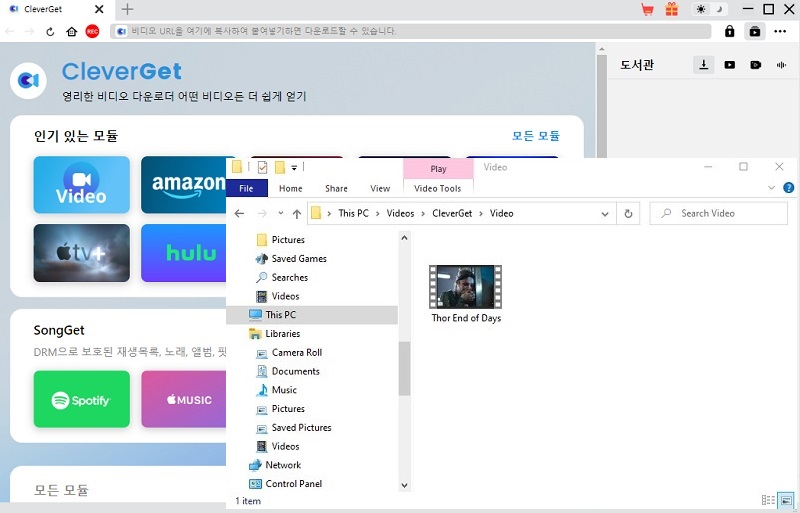Click the new folder icon in quick access toolbar
Image resolution: width=800 pixels, height=513 pixels.
tap(280, 167)
